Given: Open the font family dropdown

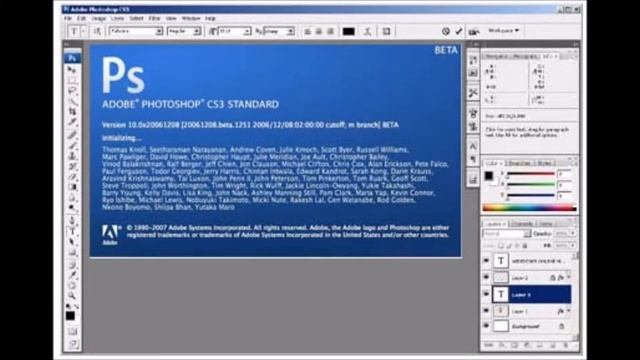Looking at the screenshot, I should pyautogui.click(x=159, y=31).
